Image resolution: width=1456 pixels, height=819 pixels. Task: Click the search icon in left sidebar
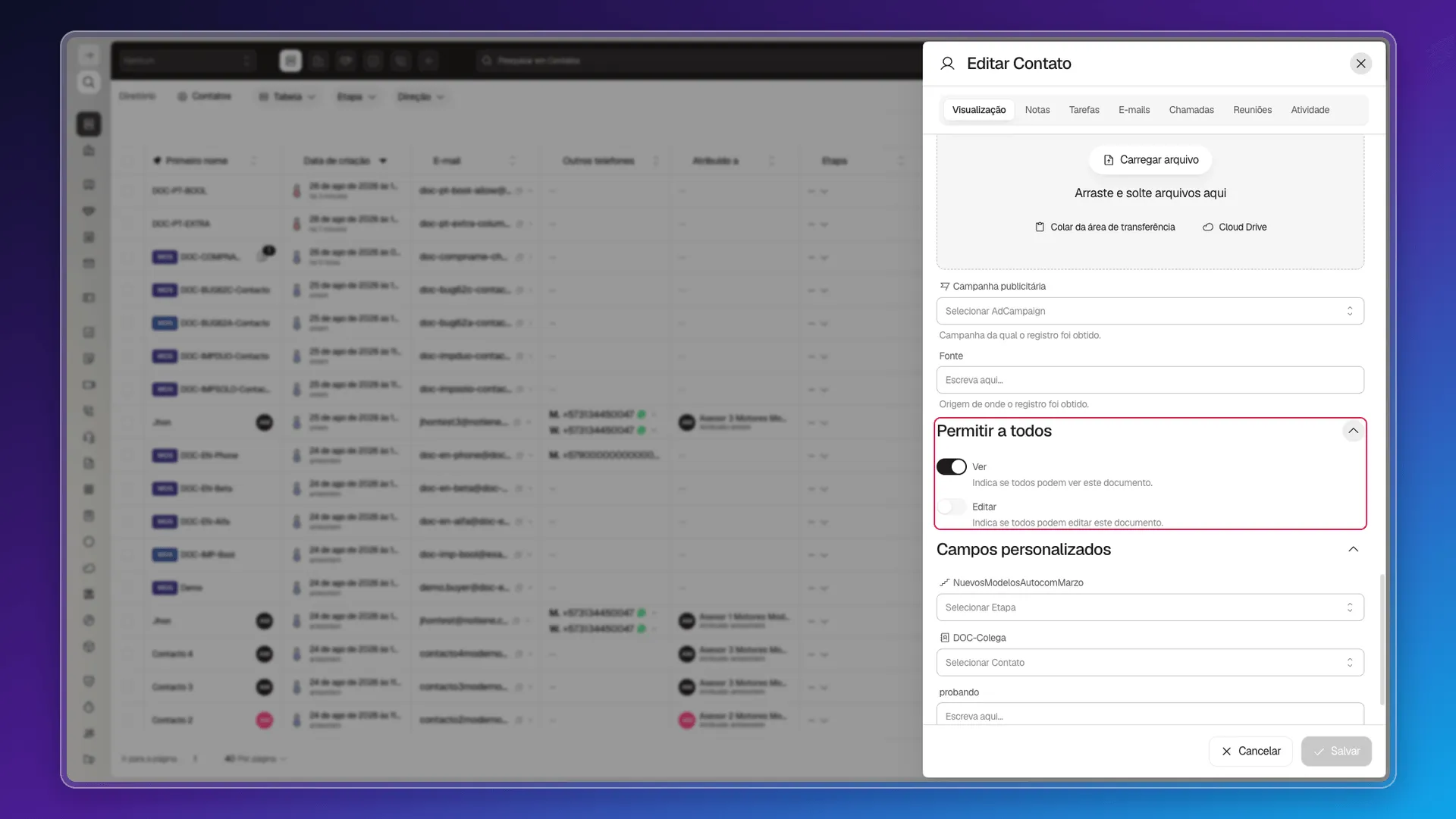[89, 82]
